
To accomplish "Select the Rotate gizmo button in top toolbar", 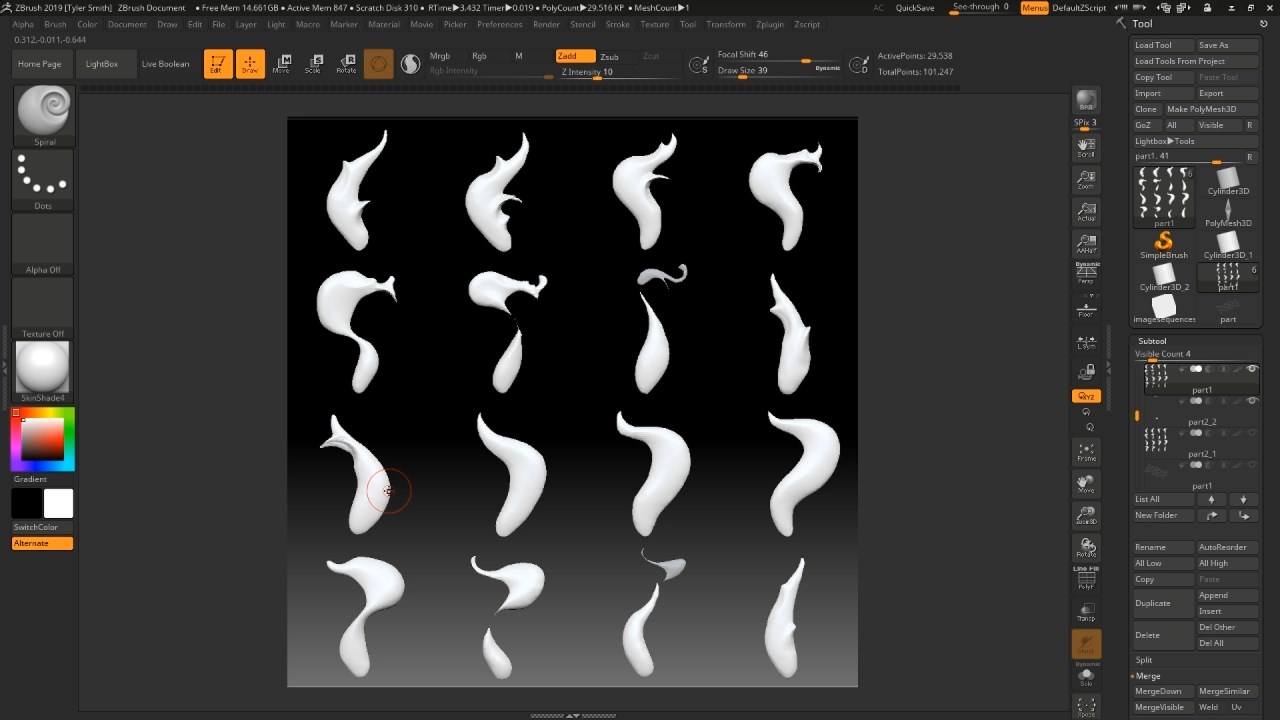I will [x=346, y=64].
